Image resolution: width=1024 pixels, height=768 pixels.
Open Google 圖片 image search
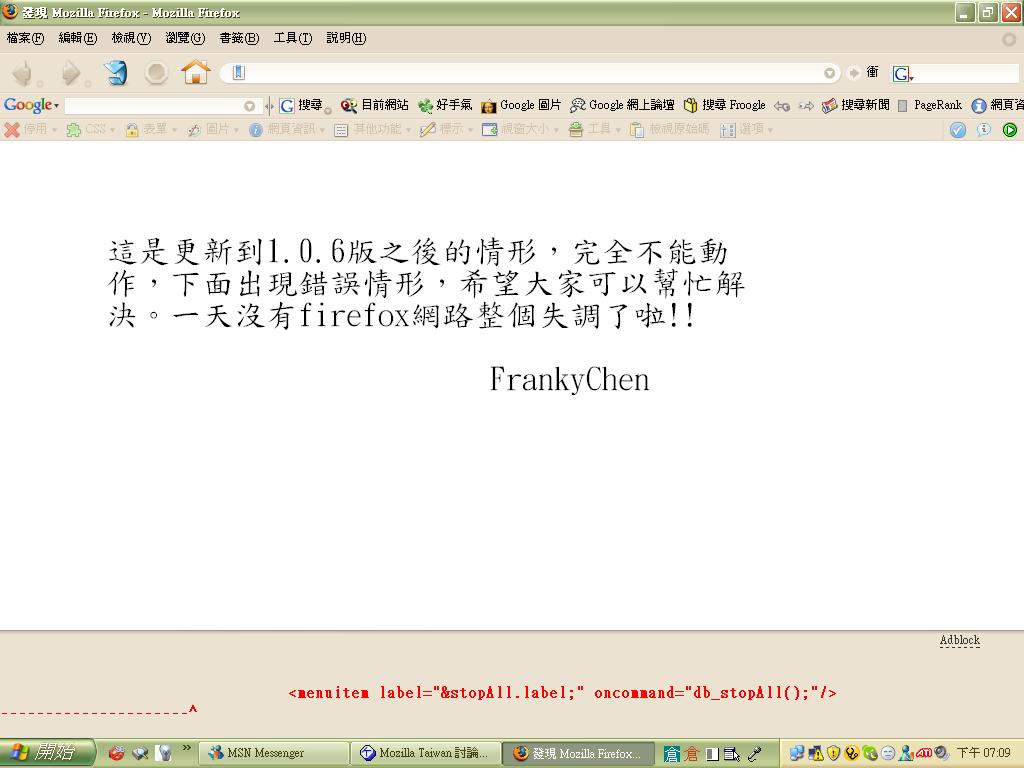point(521,105)
